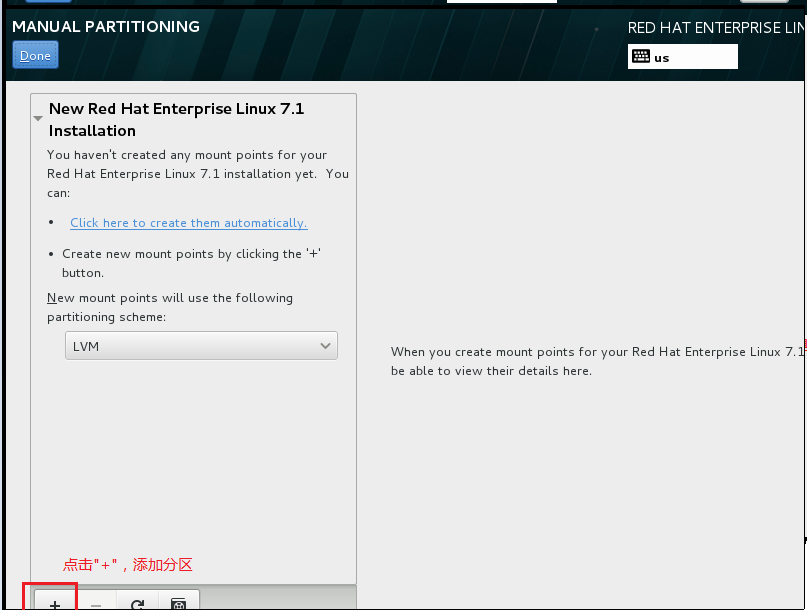Click the 'MANUAL PARTITIONING' title text

[106, 27]
